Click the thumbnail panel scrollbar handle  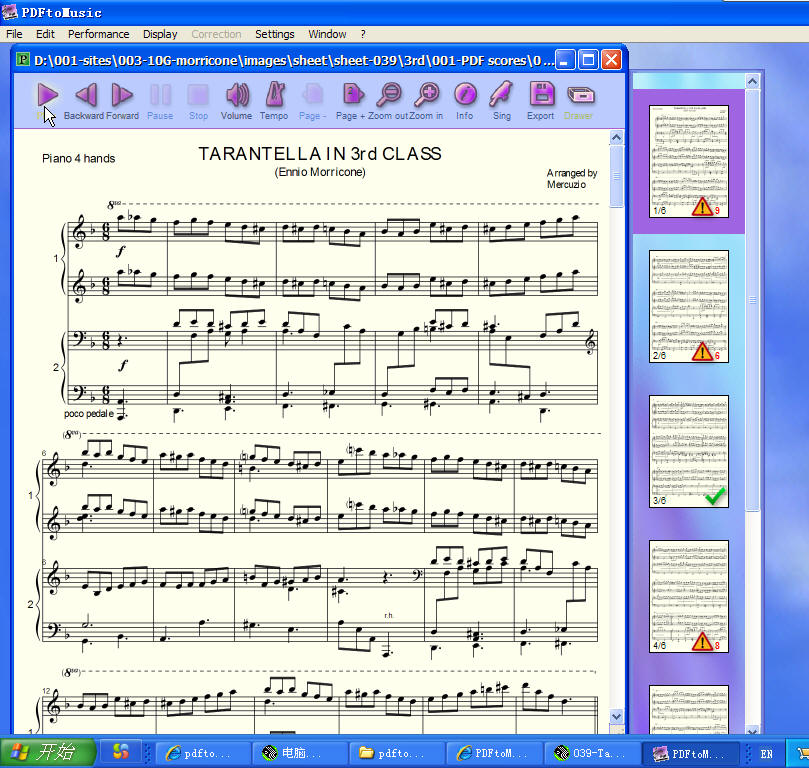pos(752,300)
